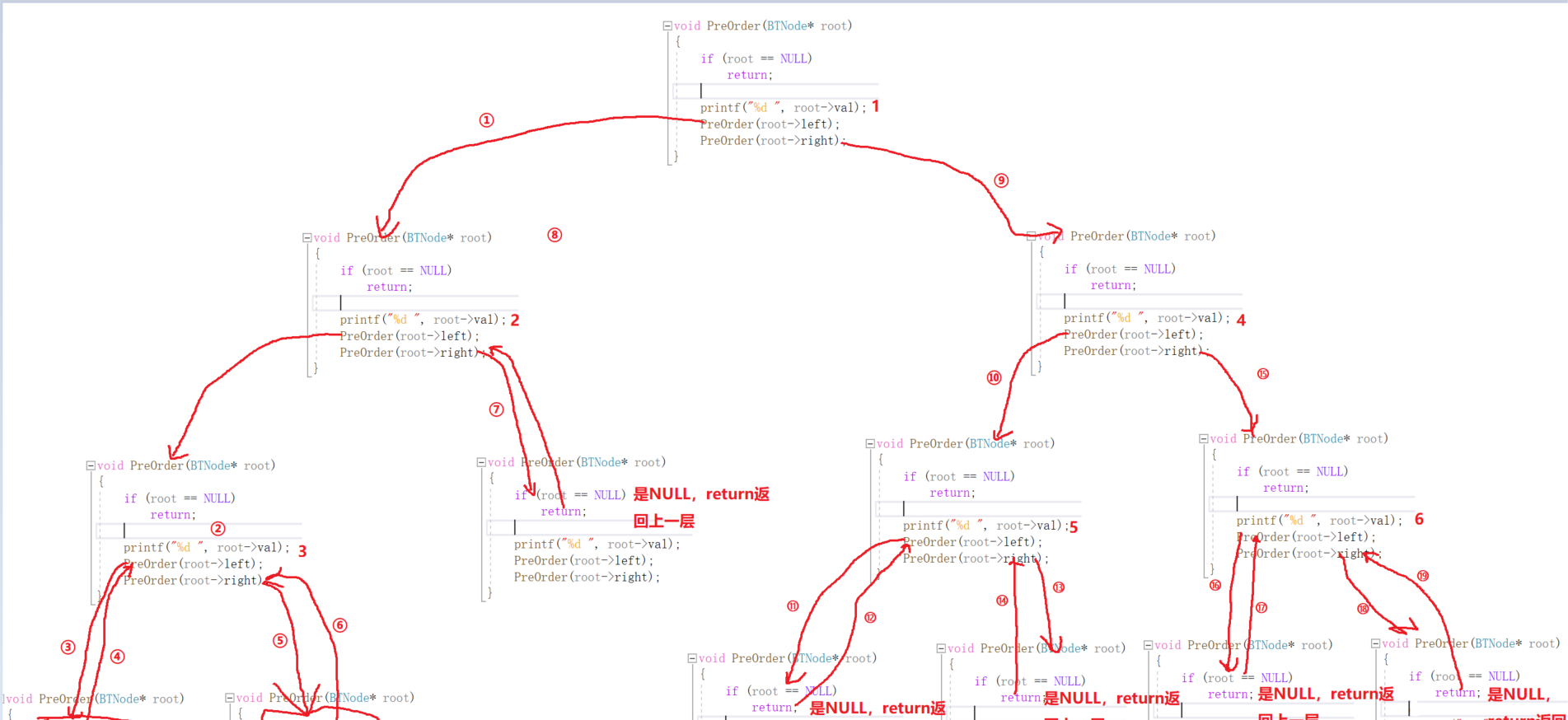The height and width of the screenshot is (720, 1568).
Task: Click PreOrder(root->left) in function printing 3
Action: [x=194, y=564]
